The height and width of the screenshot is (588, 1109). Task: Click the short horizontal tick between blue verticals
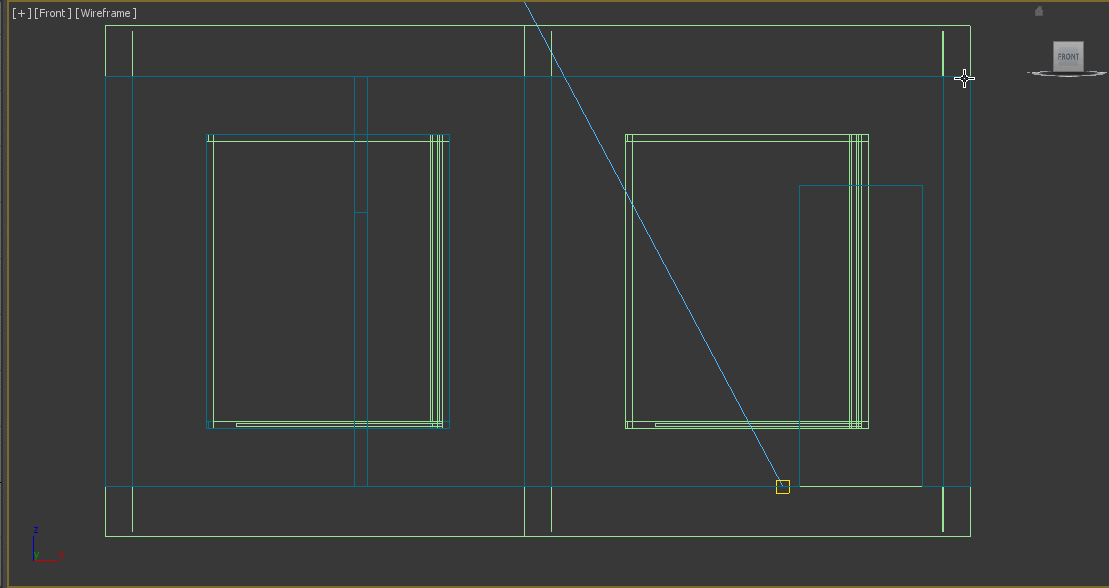click(360, 212)
